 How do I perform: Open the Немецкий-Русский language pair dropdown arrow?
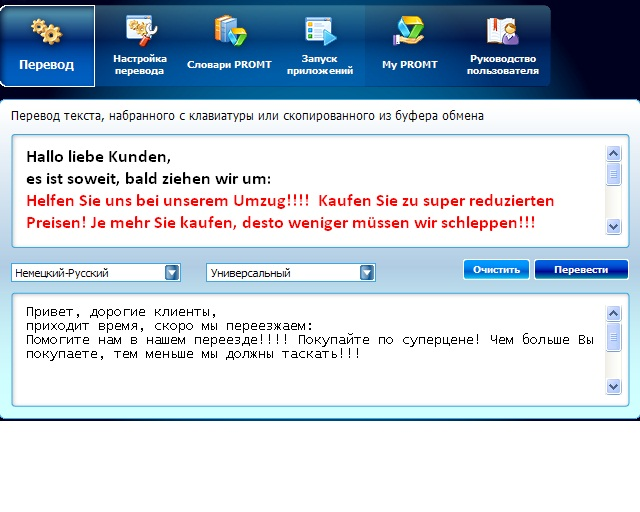172,272
